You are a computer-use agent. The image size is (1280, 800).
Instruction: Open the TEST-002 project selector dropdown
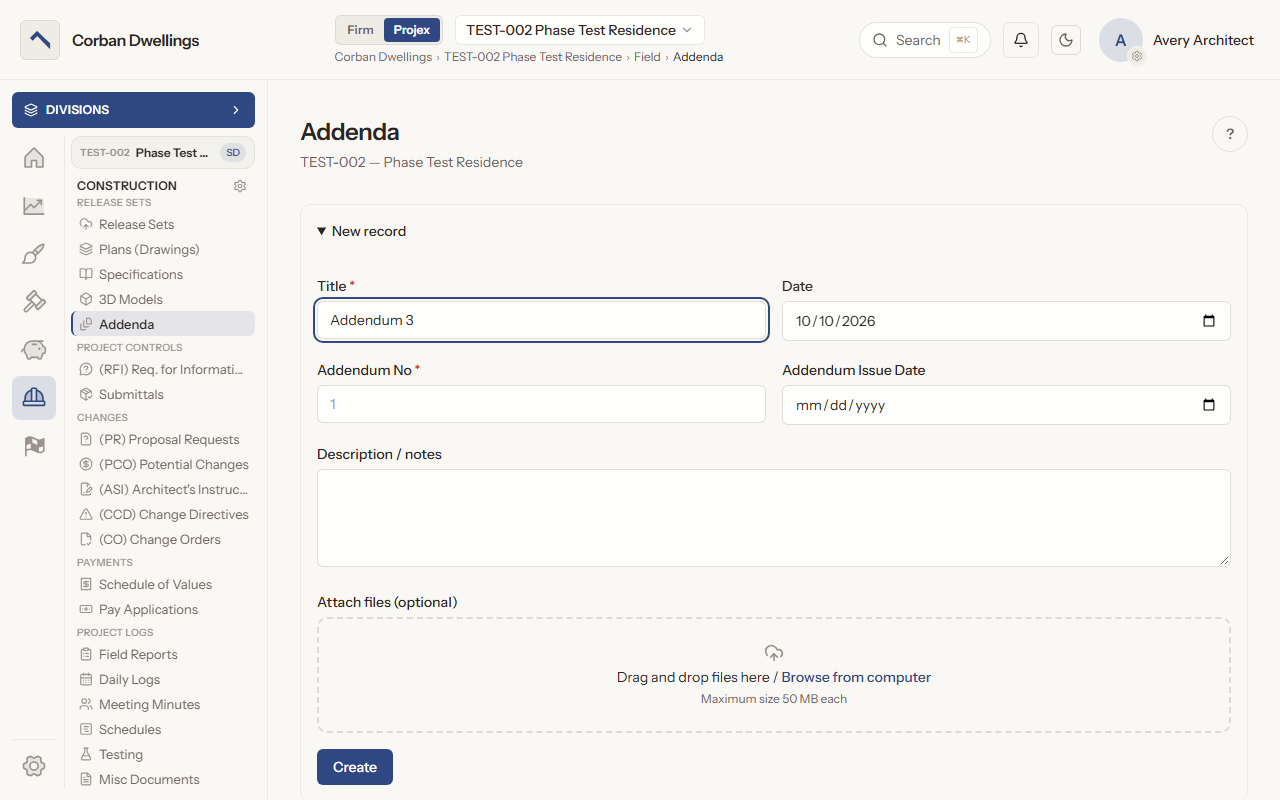coord(580,30)
